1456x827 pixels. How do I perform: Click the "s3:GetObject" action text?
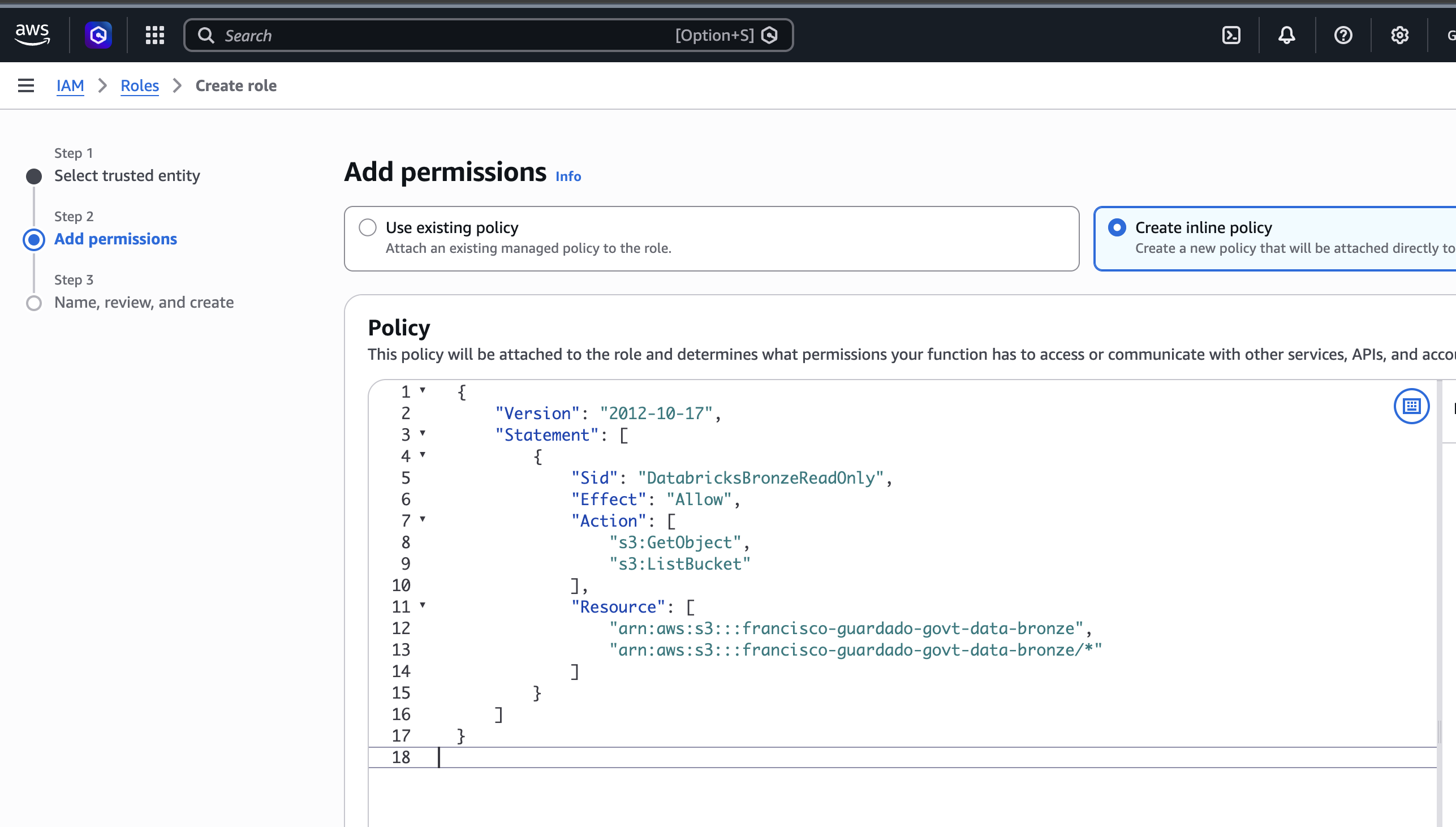point(675,542)
